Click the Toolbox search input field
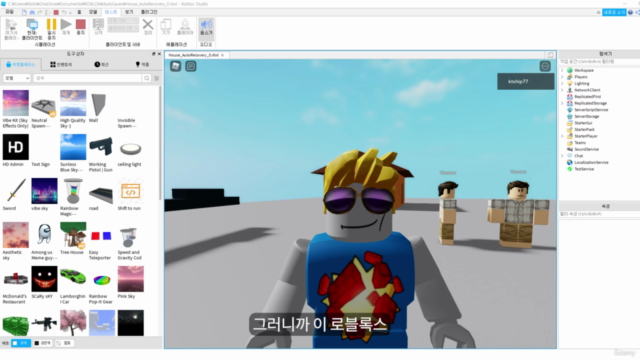The height and width of the screenshot is (360, 640). tap(87, 78)
